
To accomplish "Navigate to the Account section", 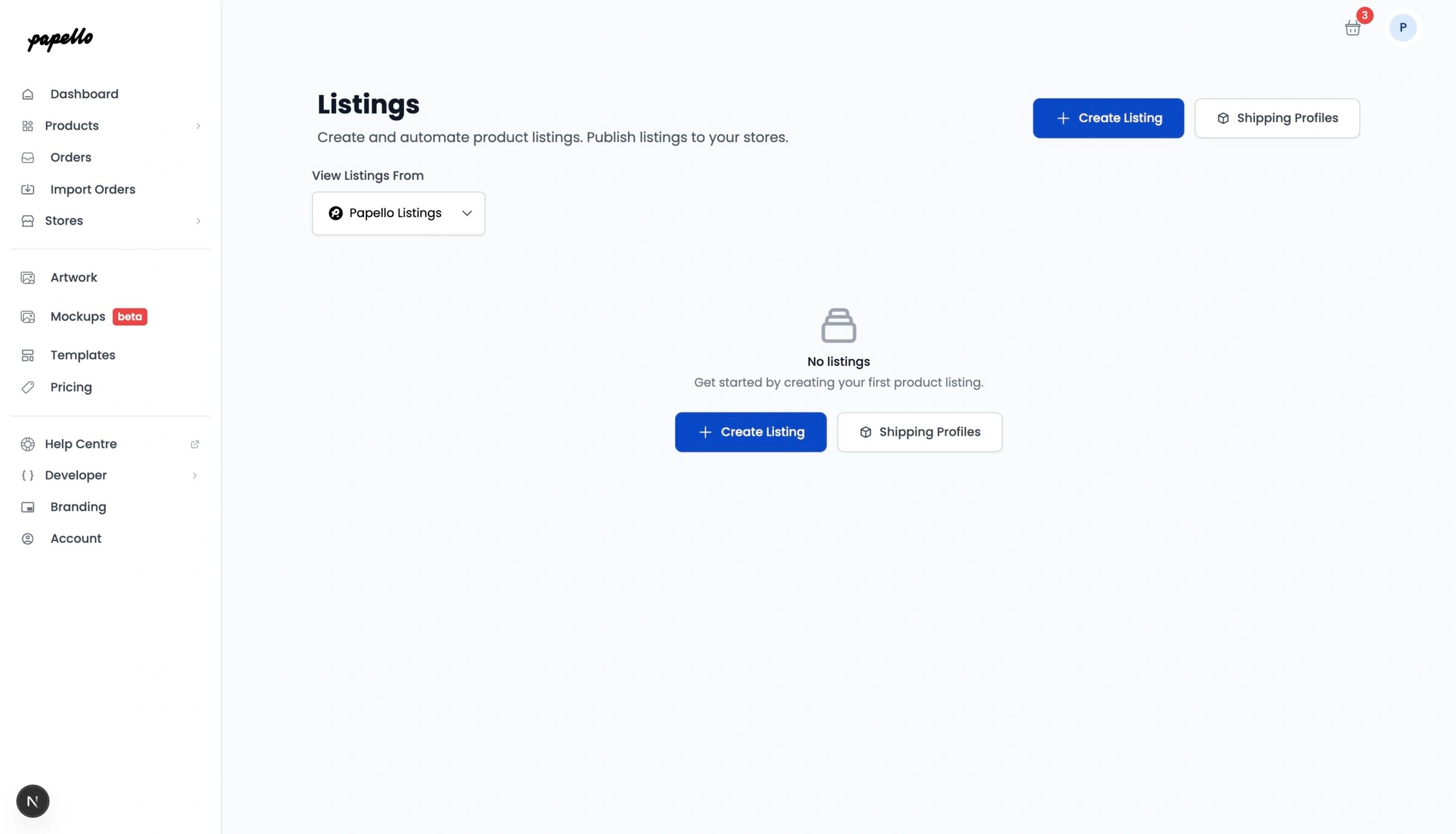I will click(76, 538).
